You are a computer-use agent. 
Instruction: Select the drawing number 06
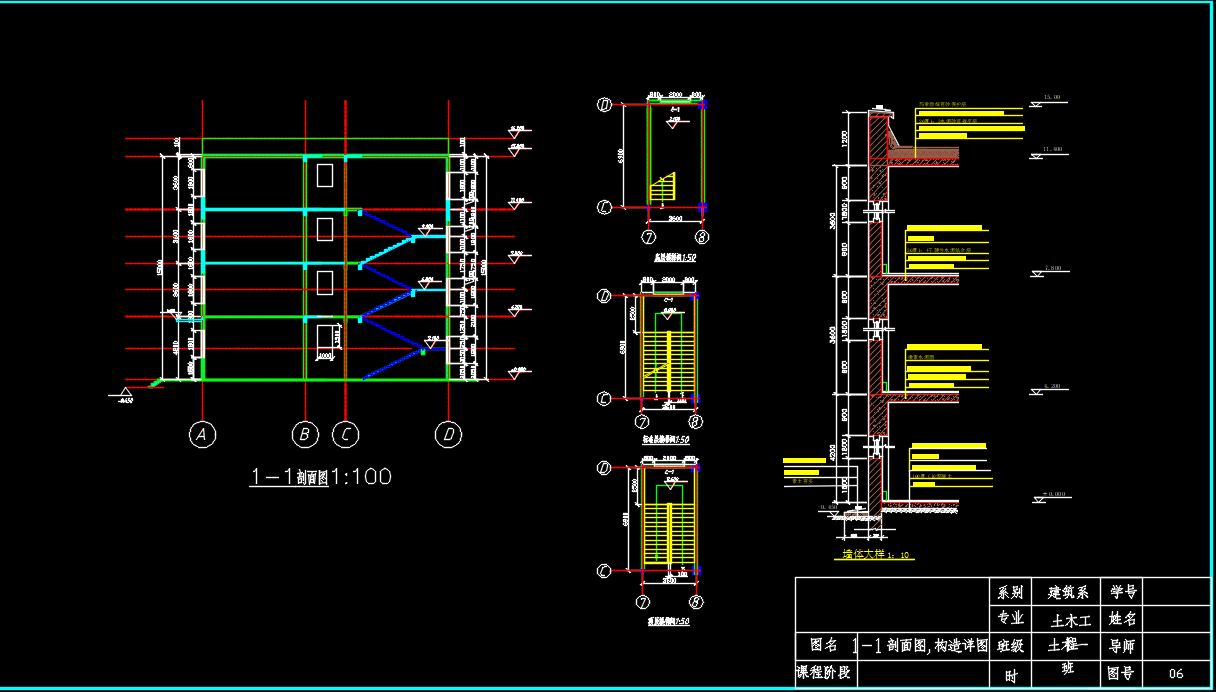(x=1176, y=673)
